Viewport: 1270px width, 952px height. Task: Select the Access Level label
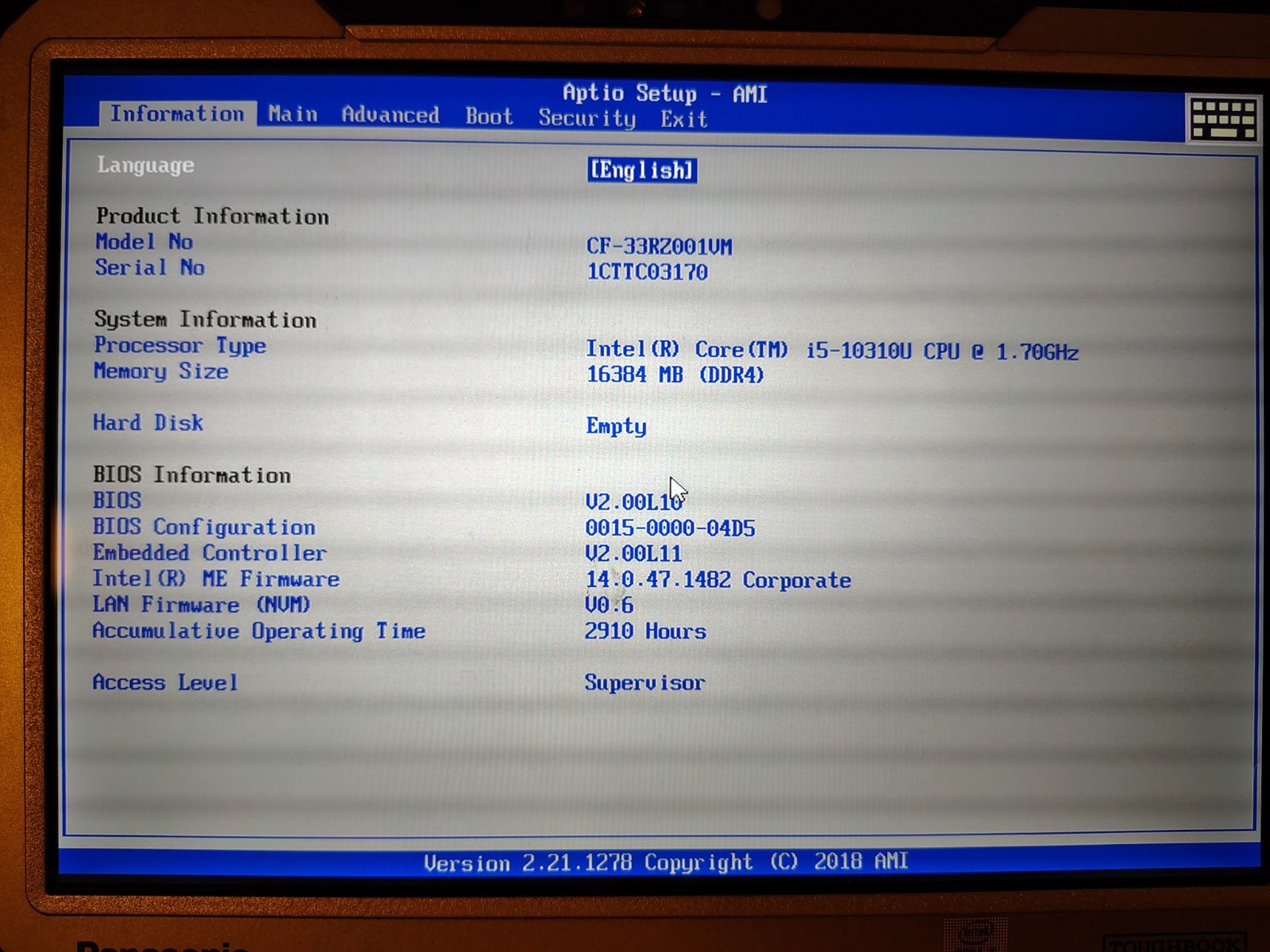click(x=164, y=682)
